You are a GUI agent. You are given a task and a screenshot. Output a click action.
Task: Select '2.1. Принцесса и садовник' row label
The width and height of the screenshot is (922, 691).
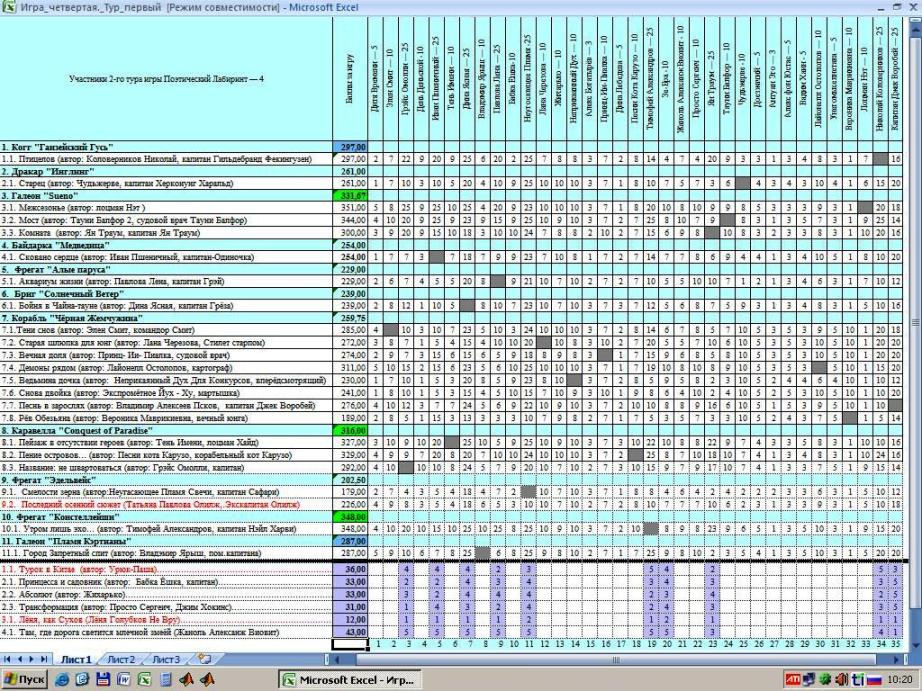166,582
